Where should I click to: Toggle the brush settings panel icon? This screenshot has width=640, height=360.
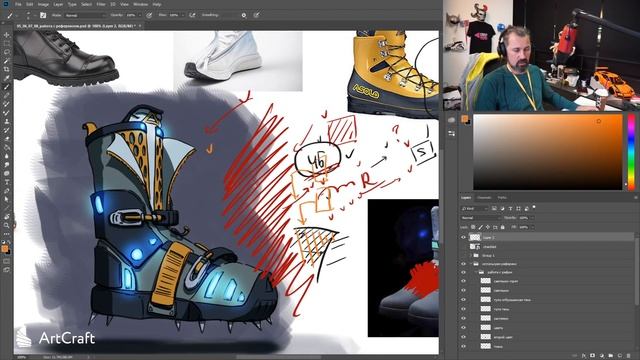click(43, 15)
